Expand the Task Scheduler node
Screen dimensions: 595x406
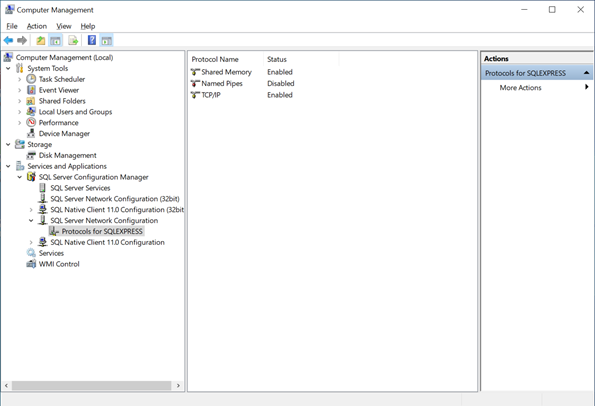tap(20, 79)
